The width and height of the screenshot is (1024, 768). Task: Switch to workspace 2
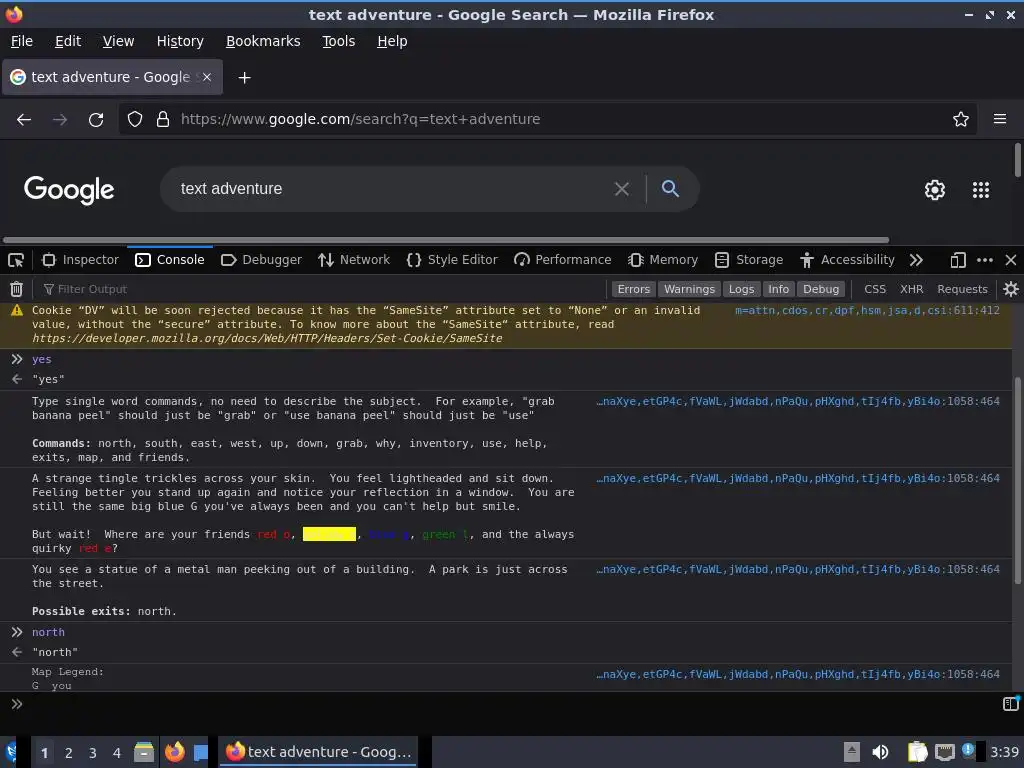pyautogui.click(x=69, y=752)
